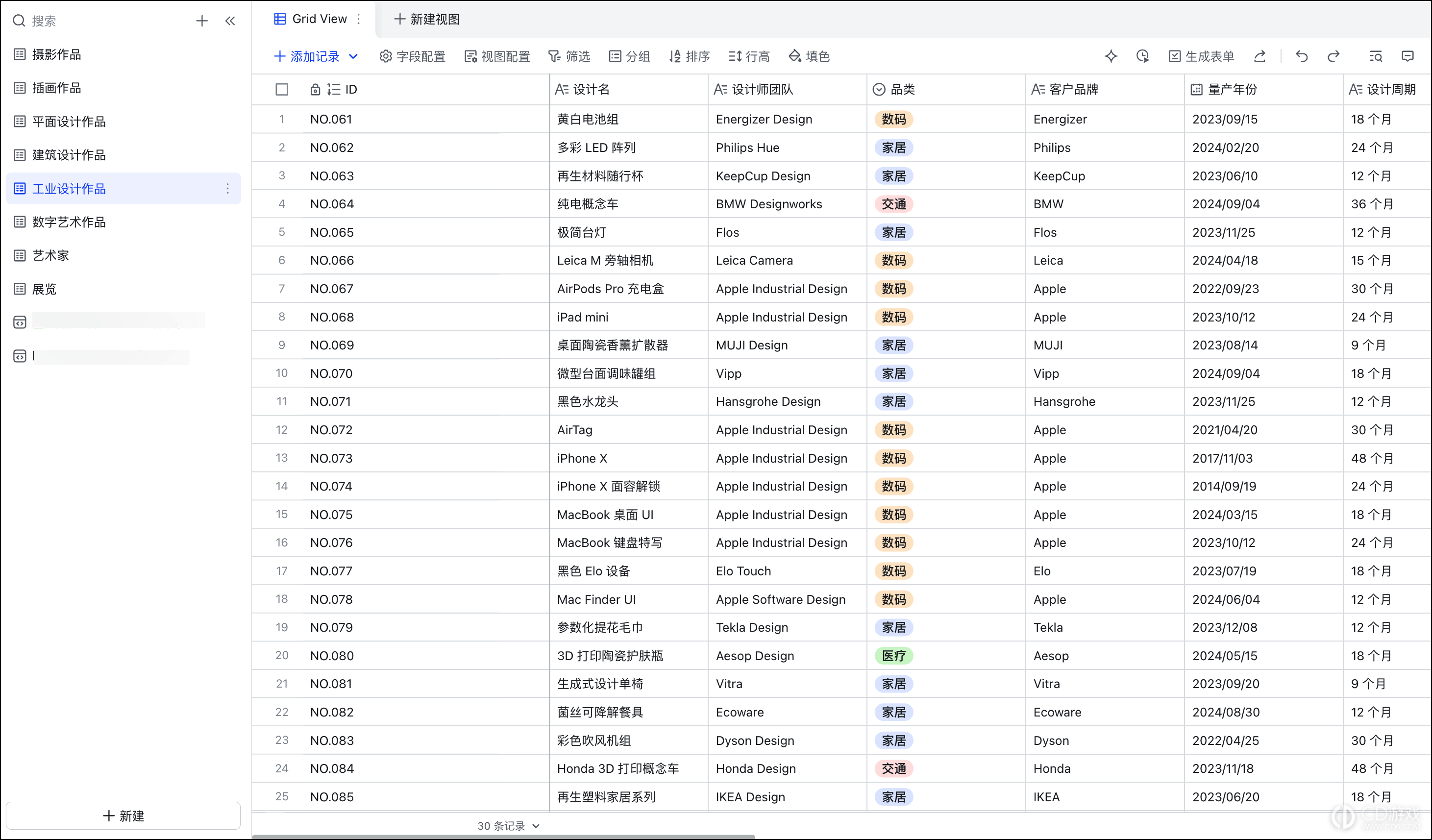
Task: Click 筛选 filter tool
Action: 569,56
